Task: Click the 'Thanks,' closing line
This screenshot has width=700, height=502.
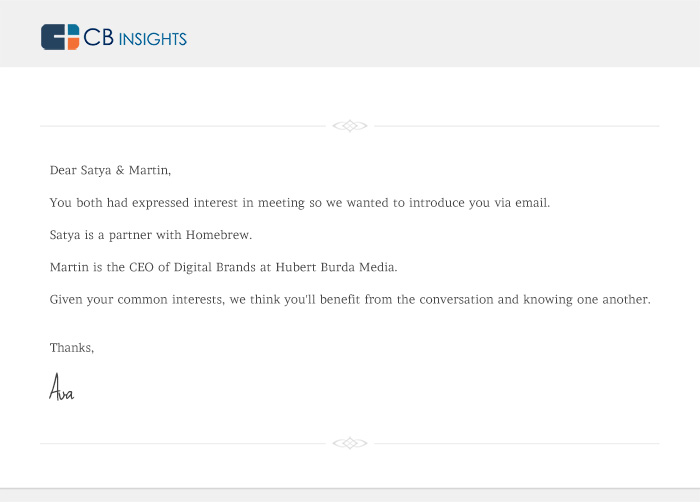Action: click(72, 348)
